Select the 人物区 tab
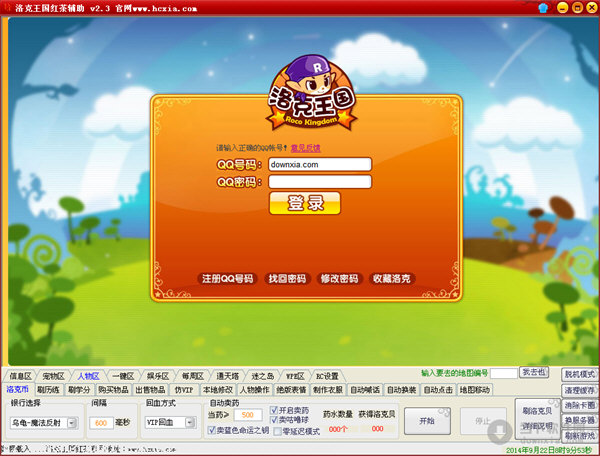Image resolution: width=600 pixels, height=456 pixels. click(88, 376)
